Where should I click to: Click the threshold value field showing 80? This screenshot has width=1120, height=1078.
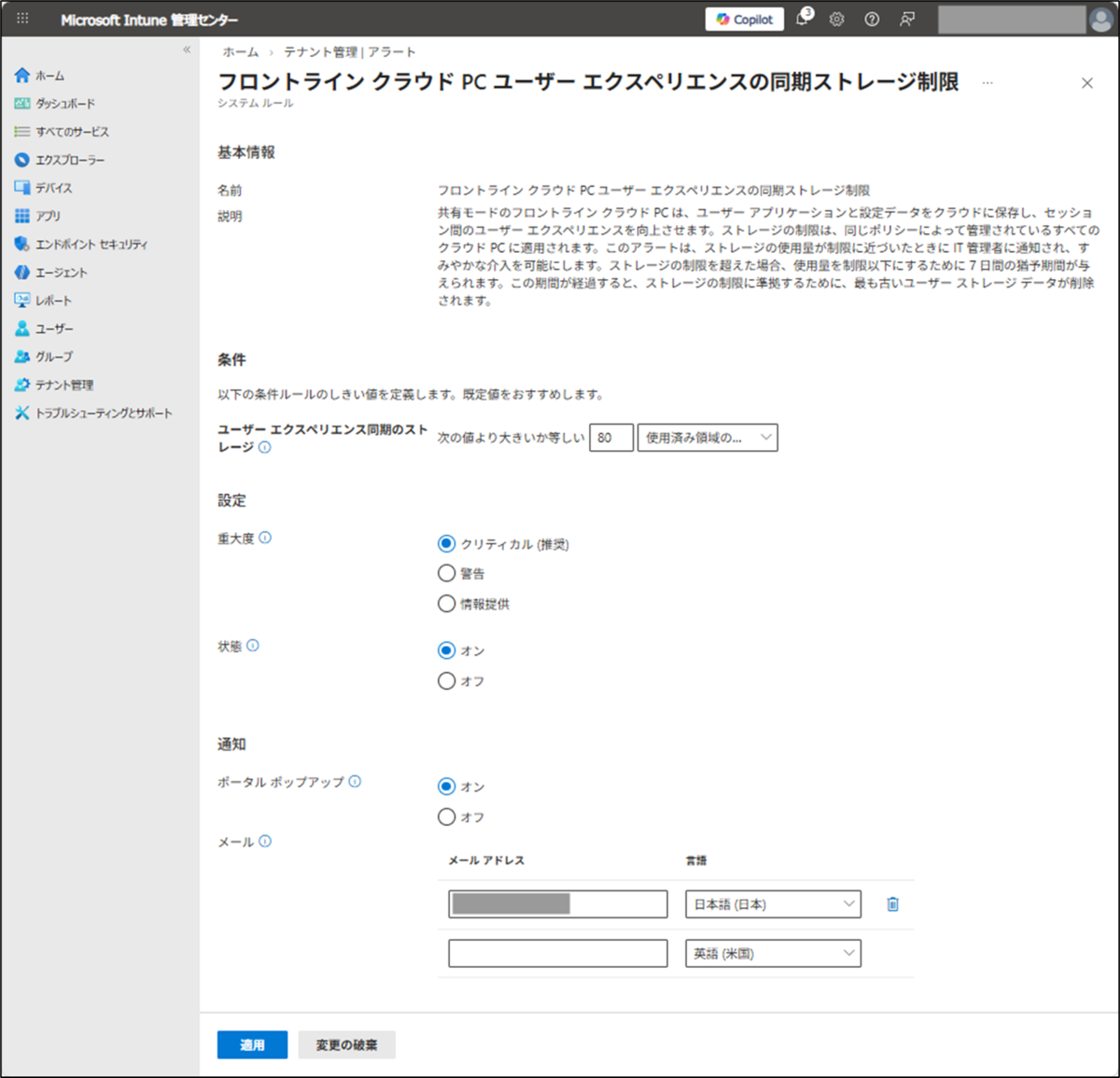tap(611, 438)
